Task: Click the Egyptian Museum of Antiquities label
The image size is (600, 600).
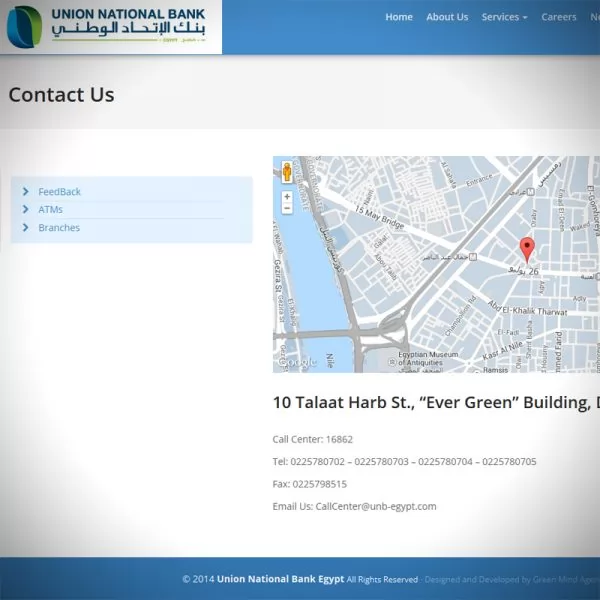Action: click(x=427, y=359)
